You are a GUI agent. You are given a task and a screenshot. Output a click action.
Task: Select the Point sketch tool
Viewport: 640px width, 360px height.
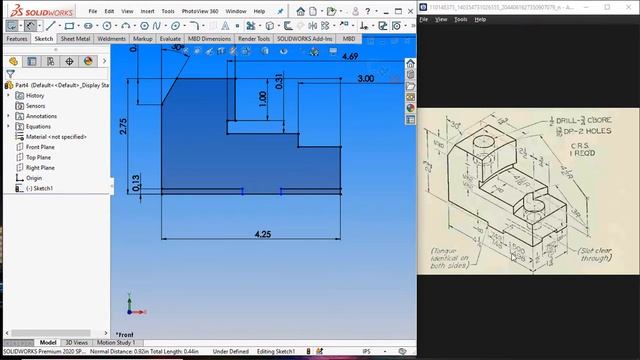click(x=237, y=26)
